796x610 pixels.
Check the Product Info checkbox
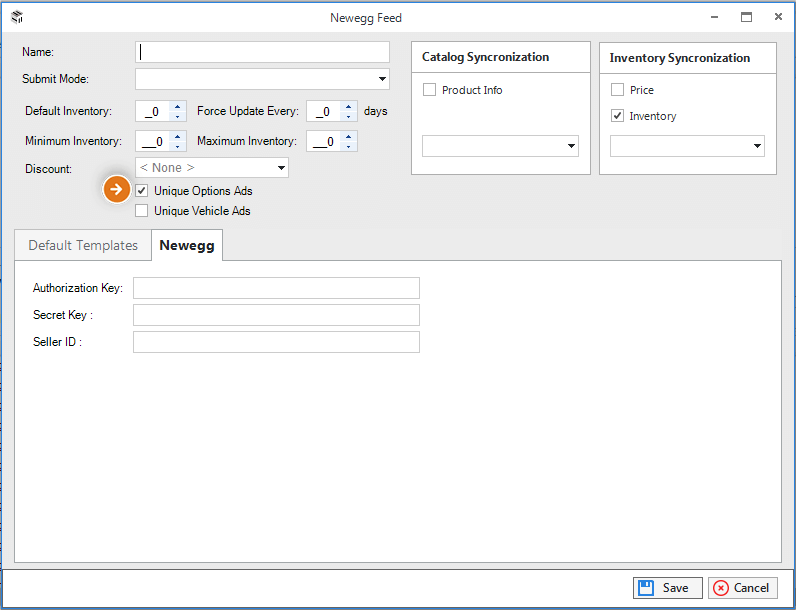coord(429,90)
